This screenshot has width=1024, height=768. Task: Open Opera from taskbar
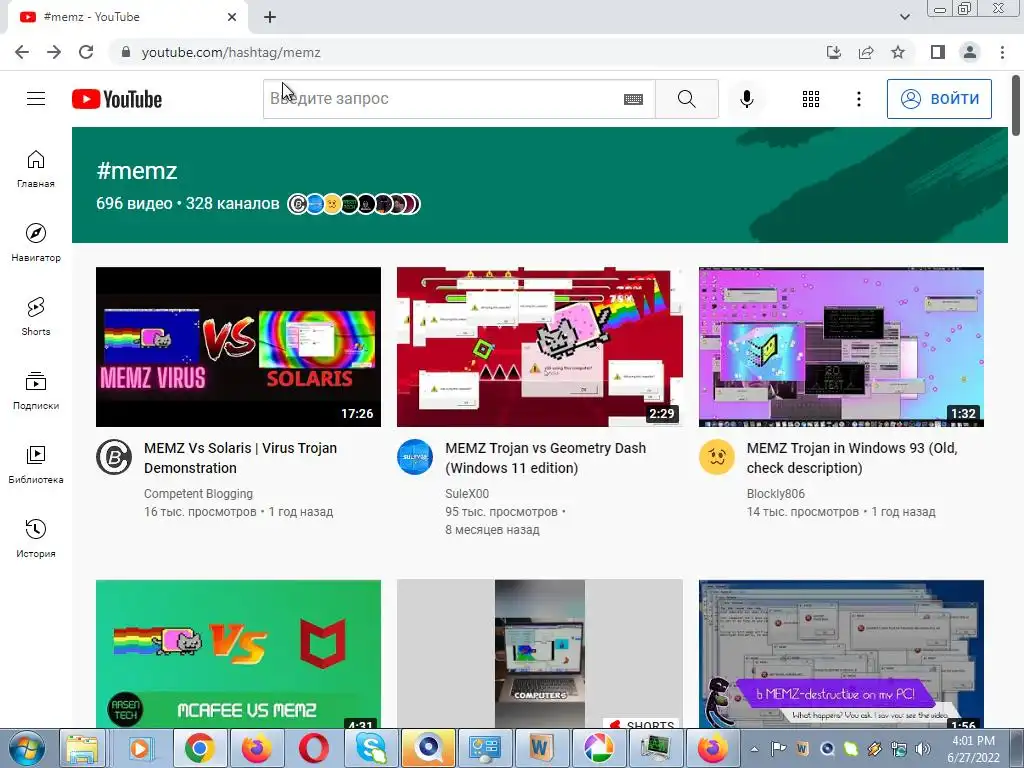point(313,748)
